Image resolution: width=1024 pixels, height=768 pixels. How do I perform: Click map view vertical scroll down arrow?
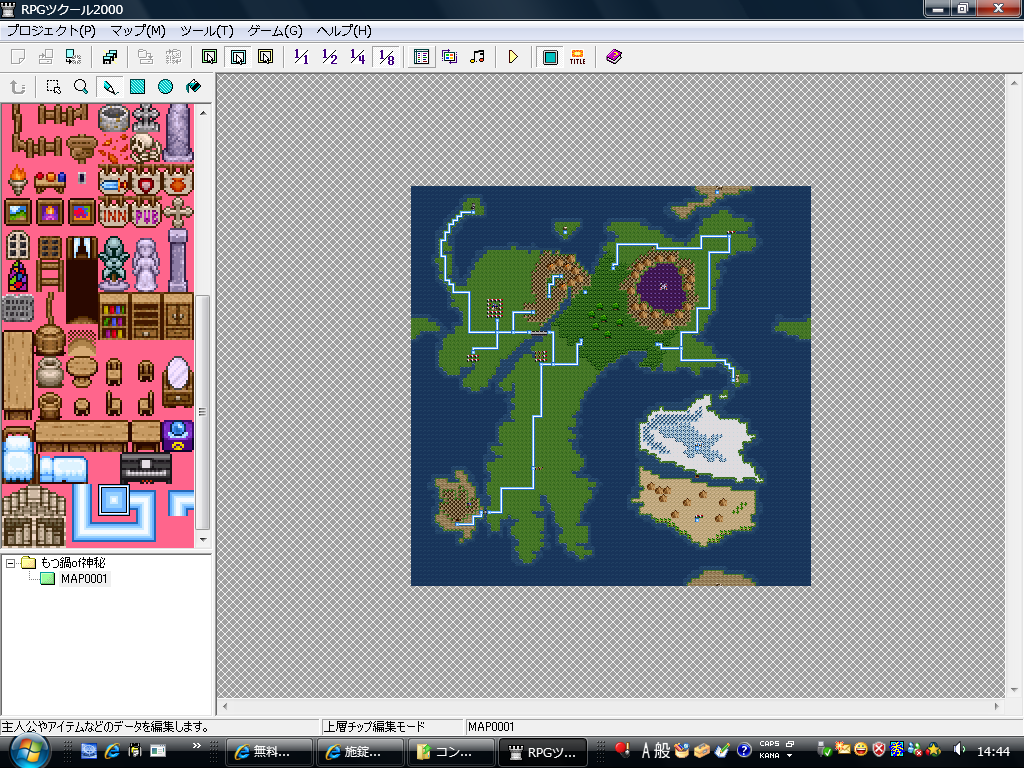1014,690
